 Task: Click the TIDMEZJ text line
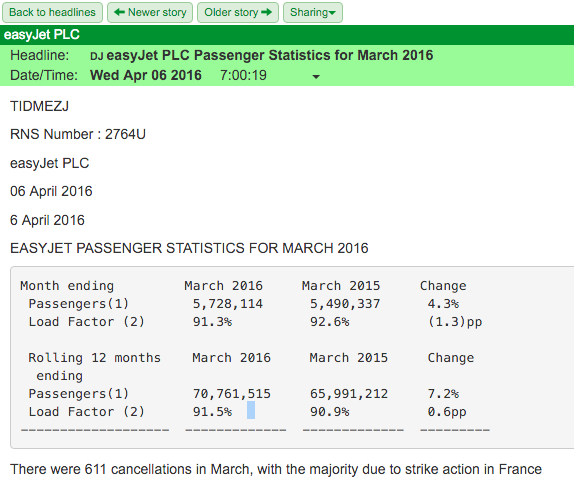39,107
